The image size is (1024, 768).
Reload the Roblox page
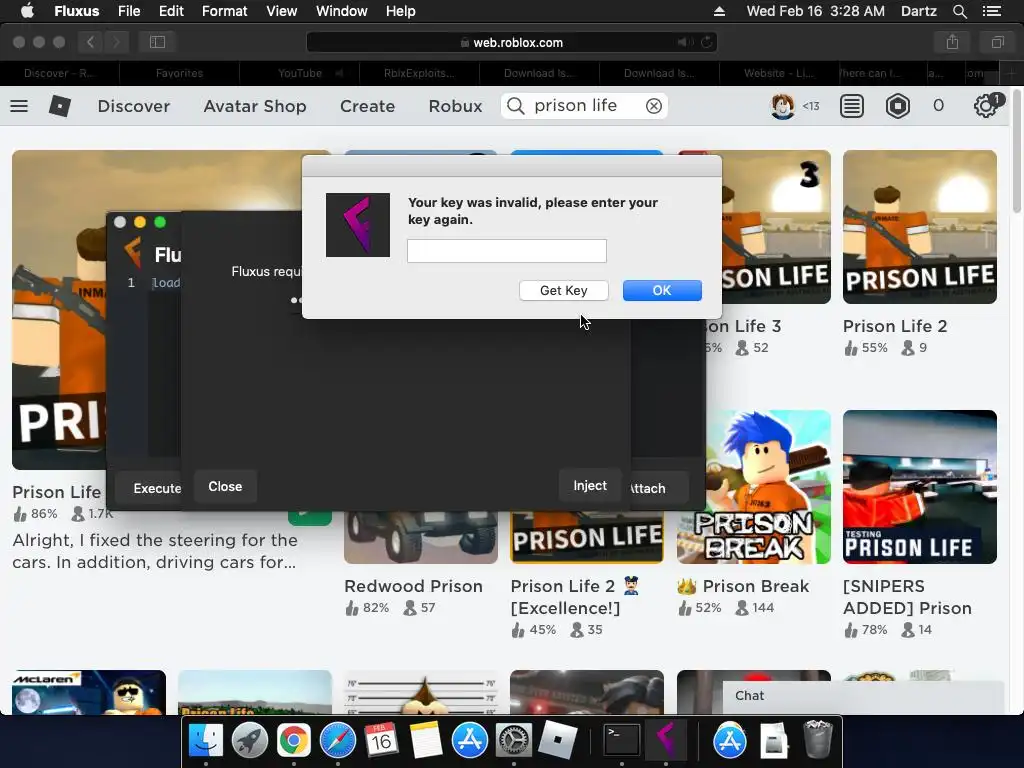coord(706,42)
